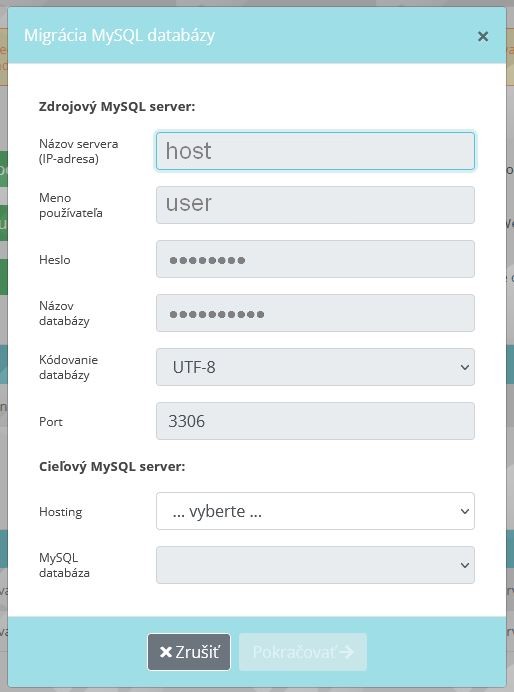Image resolution: width=514 pixels, height=692 pixels.
Task: Expand the Hosting '... vyberte ...' dropdown
Action: click(315, 511)
